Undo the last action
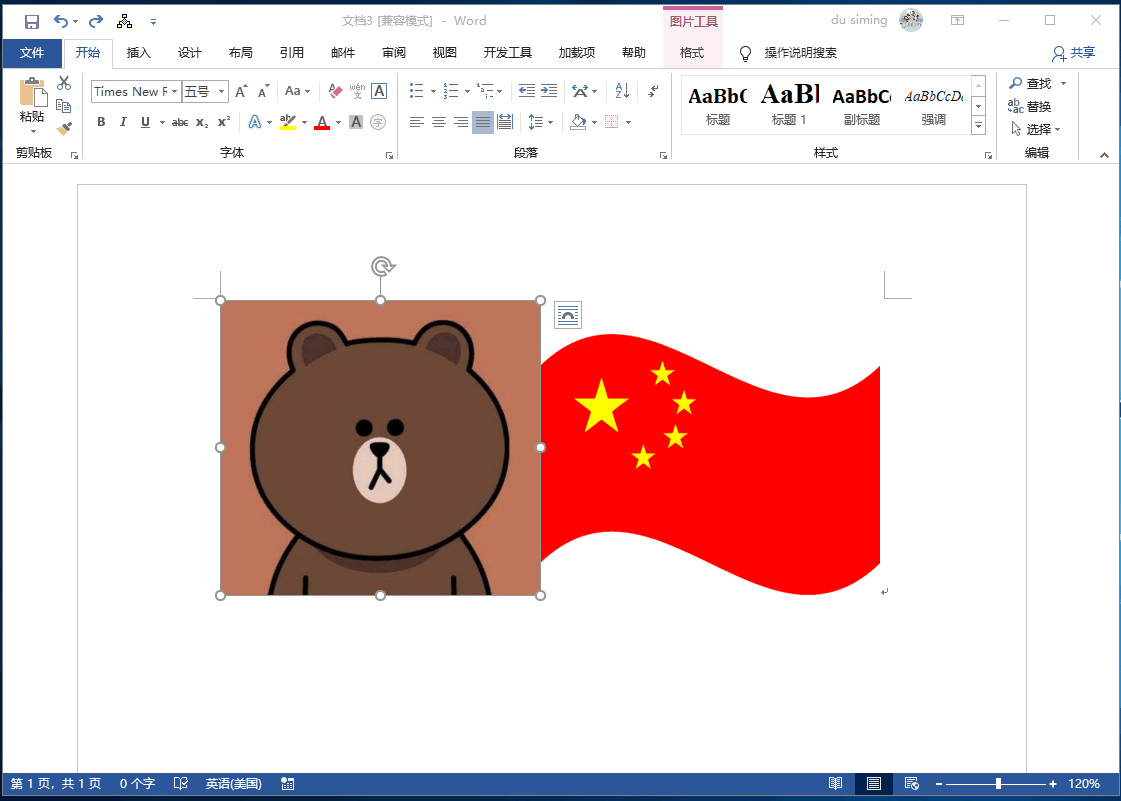Screen dimensions: 1121x801 pos(61,21)
